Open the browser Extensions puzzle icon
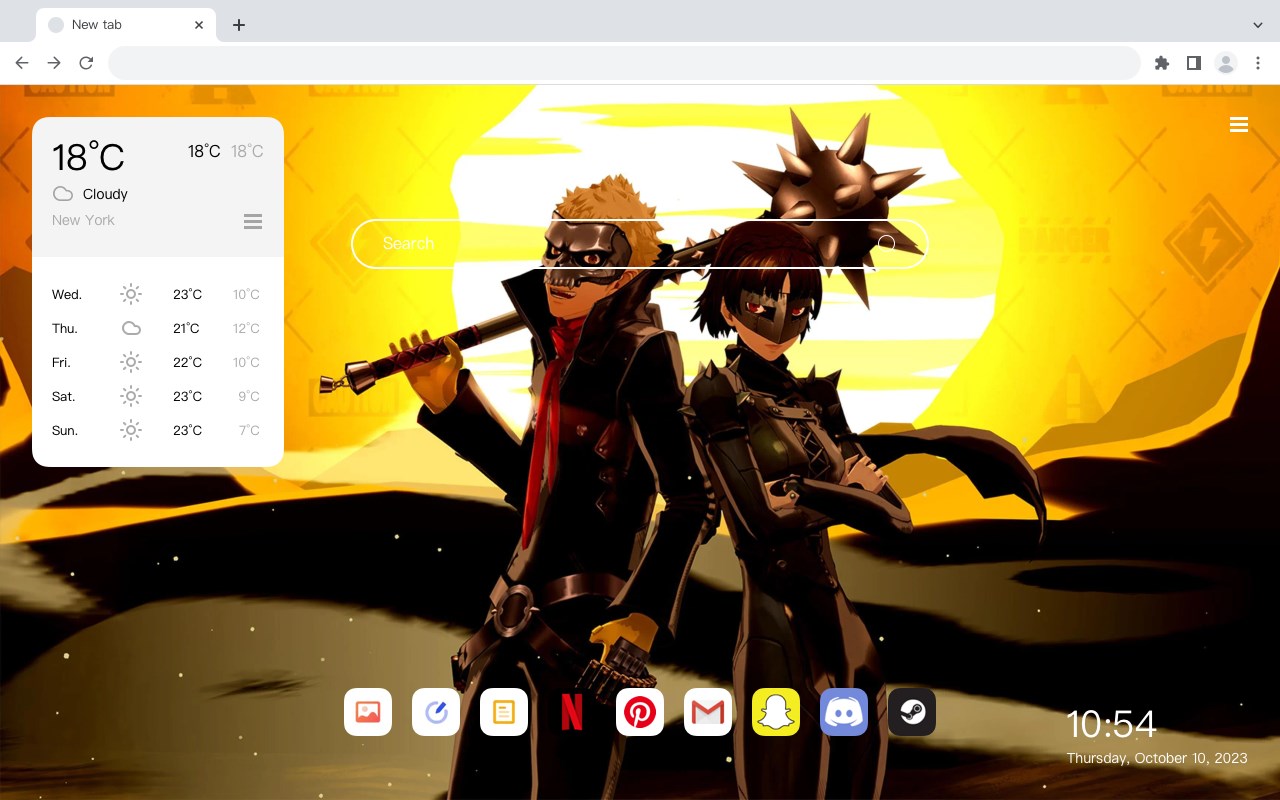 pos(1162,63)
